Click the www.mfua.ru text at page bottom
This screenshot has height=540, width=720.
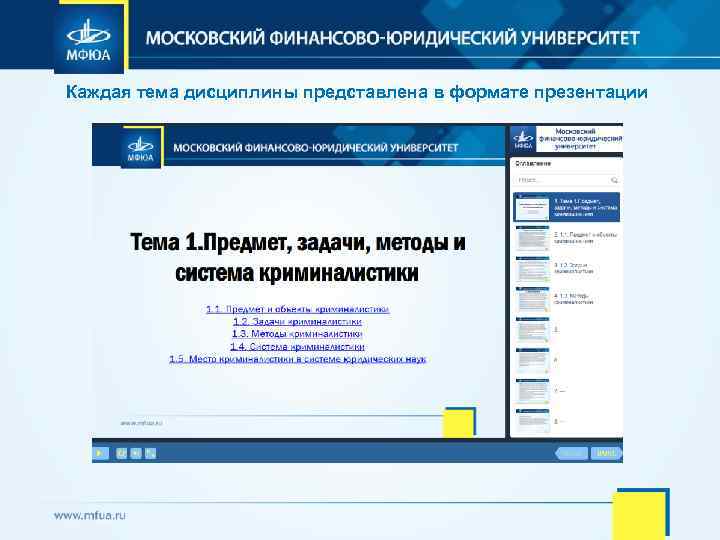(x=90, y=515)
